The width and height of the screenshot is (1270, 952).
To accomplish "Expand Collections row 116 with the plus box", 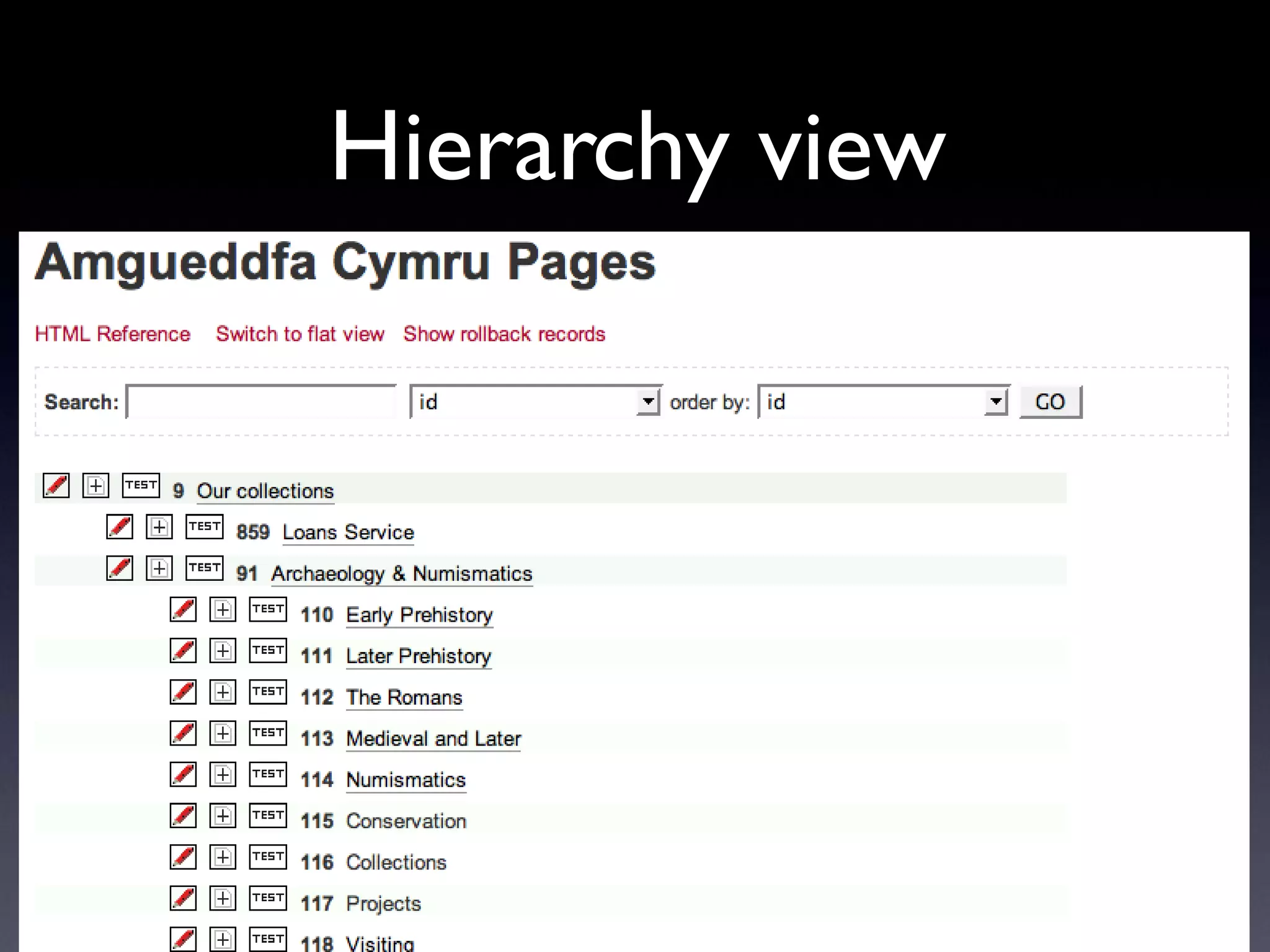I will 223,857.
